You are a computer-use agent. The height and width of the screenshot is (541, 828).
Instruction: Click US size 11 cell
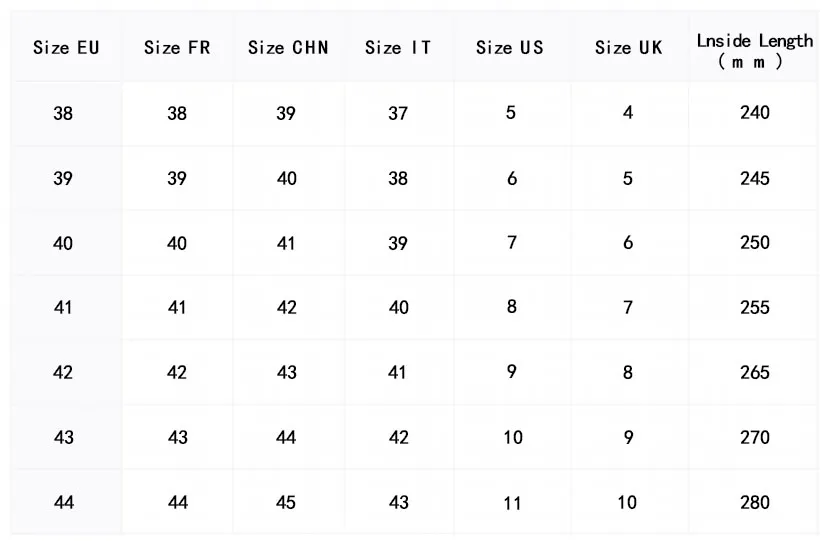pyautogui.click(x=512, y=503)
